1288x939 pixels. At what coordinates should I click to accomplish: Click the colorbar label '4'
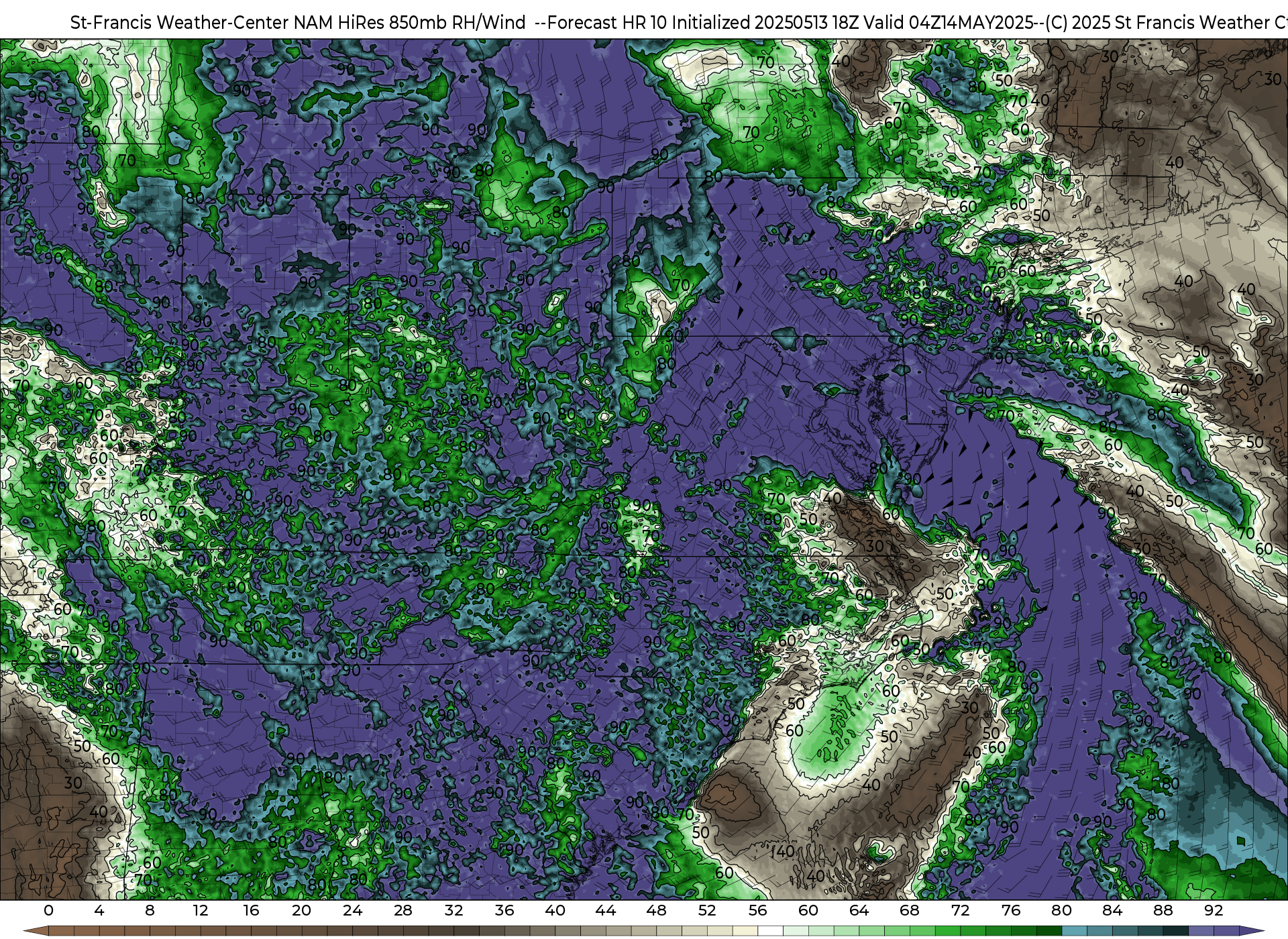(x=99, y=910)
